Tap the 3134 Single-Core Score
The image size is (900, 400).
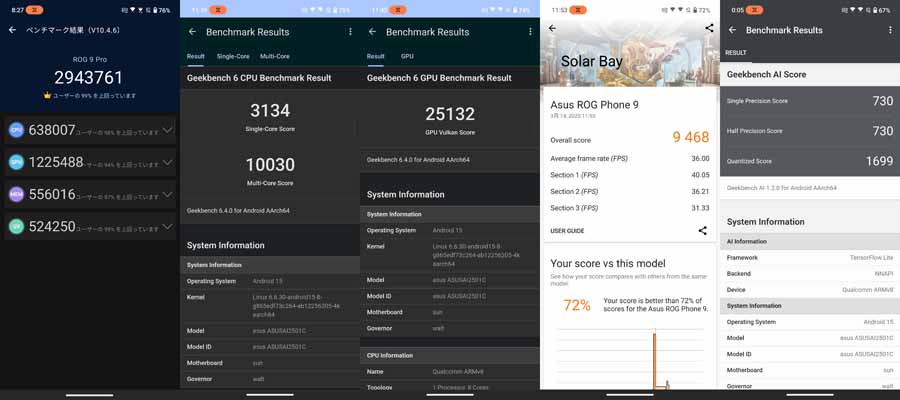click(x=270, y=111)
